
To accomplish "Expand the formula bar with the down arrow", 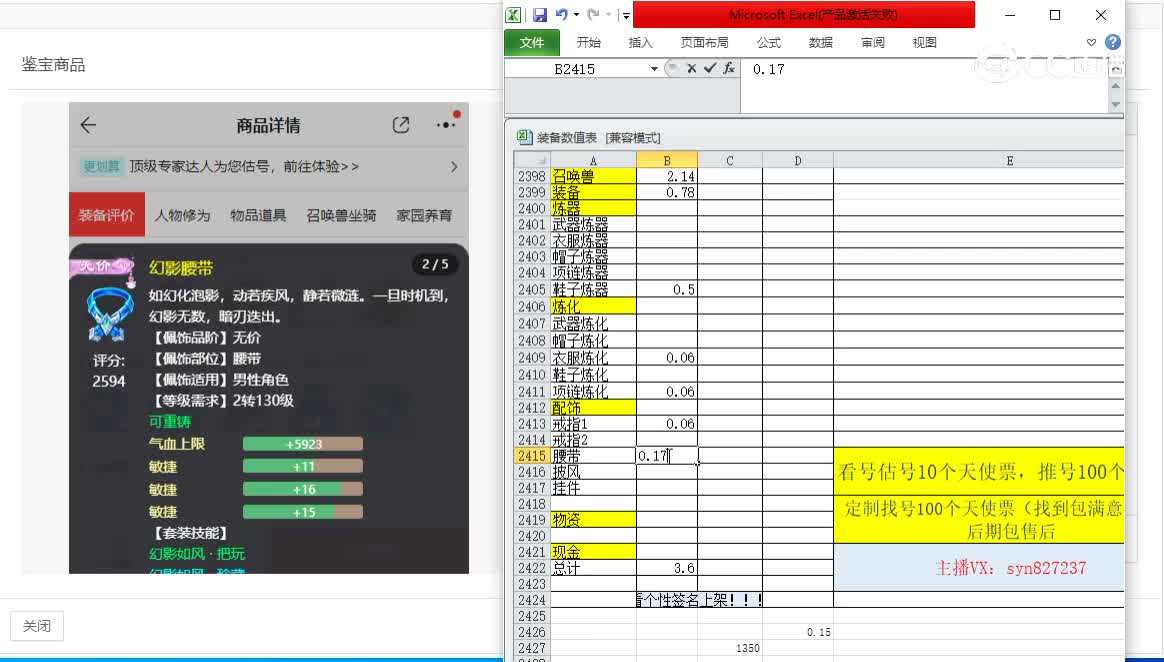I will click(x=1115, y=105).
